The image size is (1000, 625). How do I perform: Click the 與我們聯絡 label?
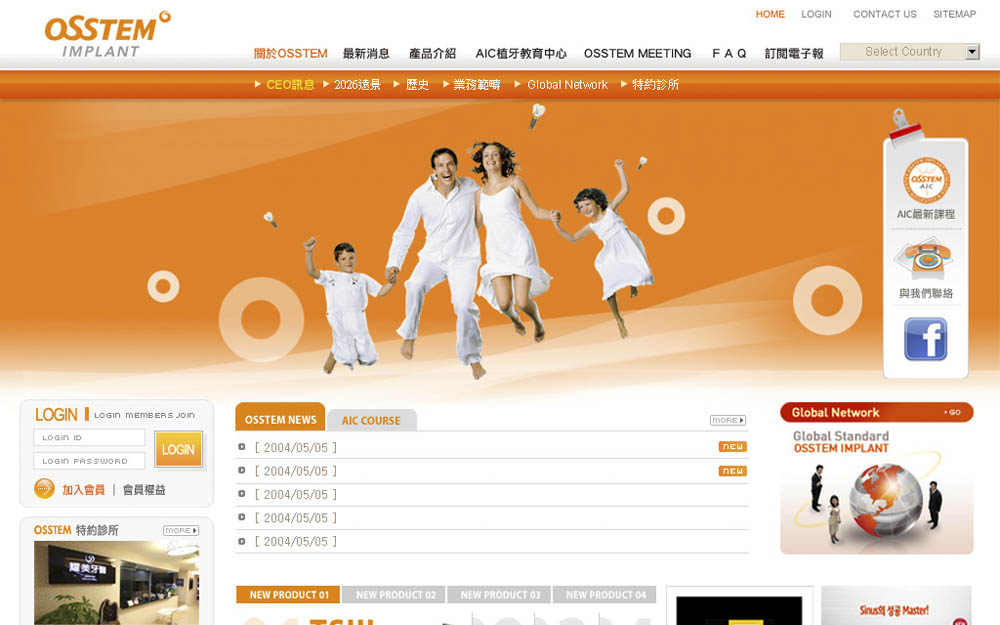(926, 293)
